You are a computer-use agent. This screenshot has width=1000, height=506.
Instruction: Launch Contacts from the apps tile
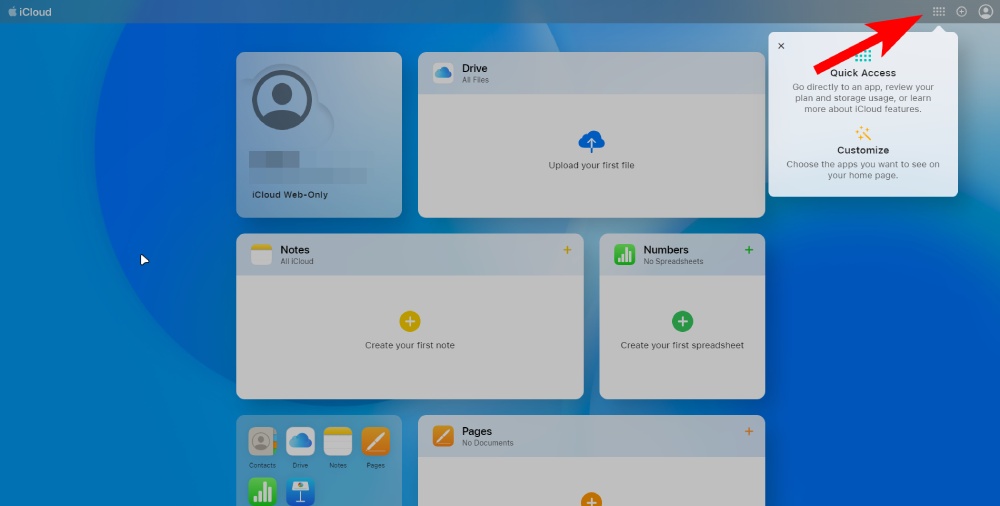[x=262, y=442]
